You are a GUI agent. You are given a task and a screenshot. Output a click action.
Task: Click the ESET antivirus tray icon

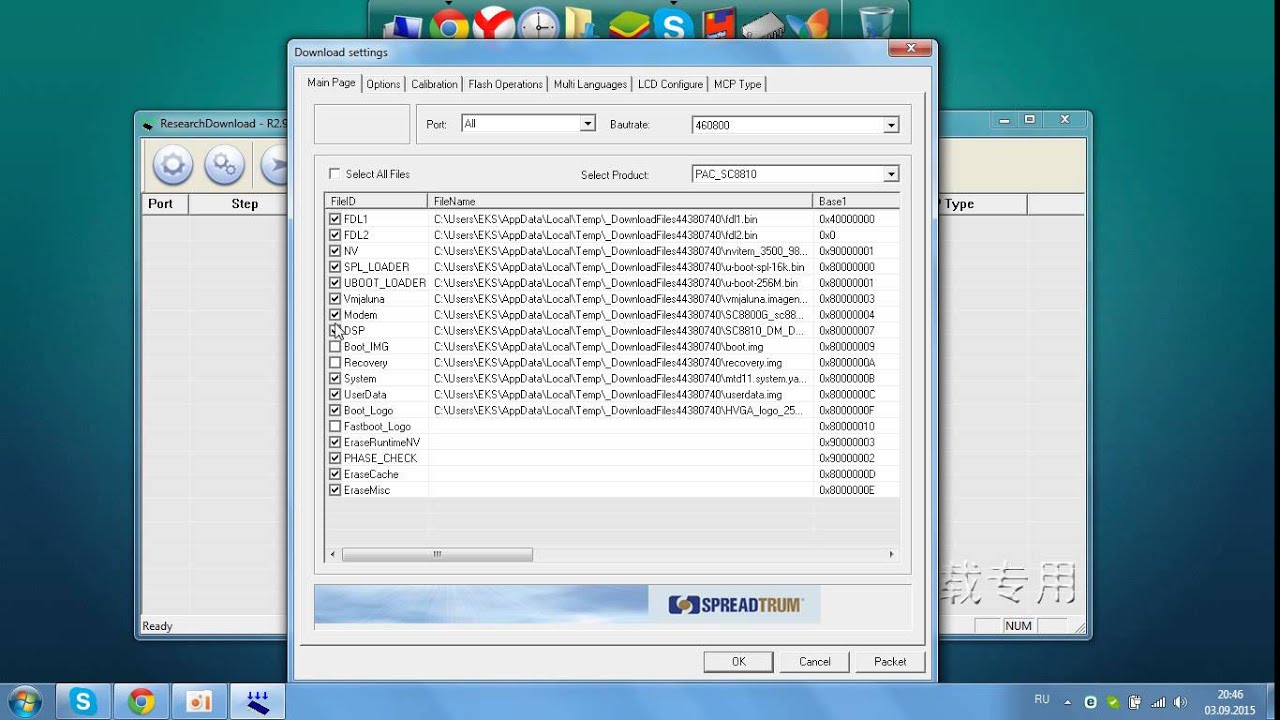[1091, 702]
